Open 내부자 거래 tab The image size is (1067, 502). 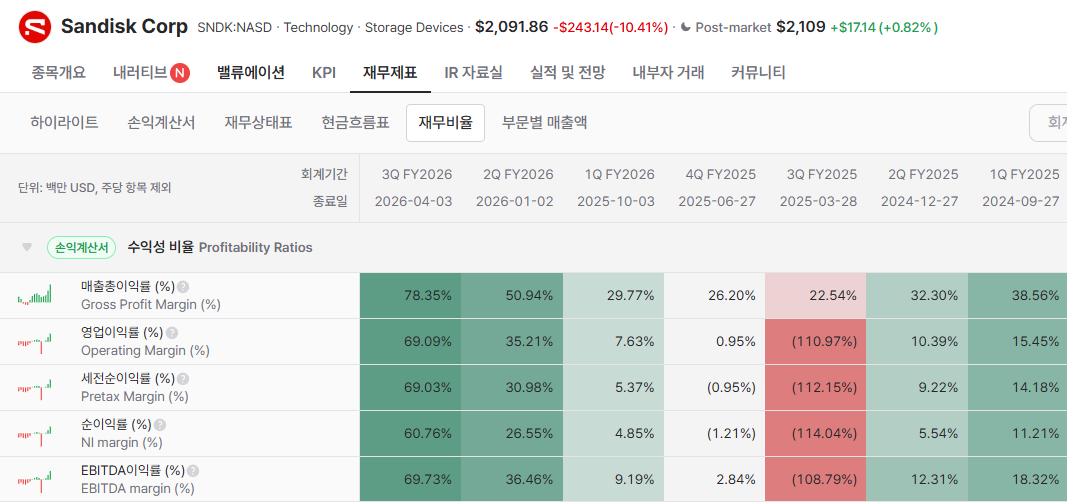(668, 72)
